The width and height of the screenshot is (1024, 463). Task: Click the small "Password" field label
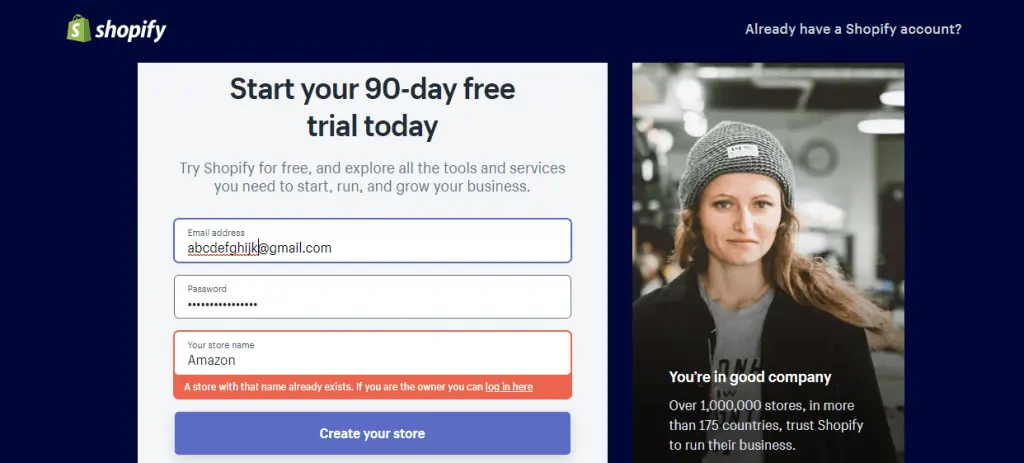pyautogui.click(x=207, y=289)
